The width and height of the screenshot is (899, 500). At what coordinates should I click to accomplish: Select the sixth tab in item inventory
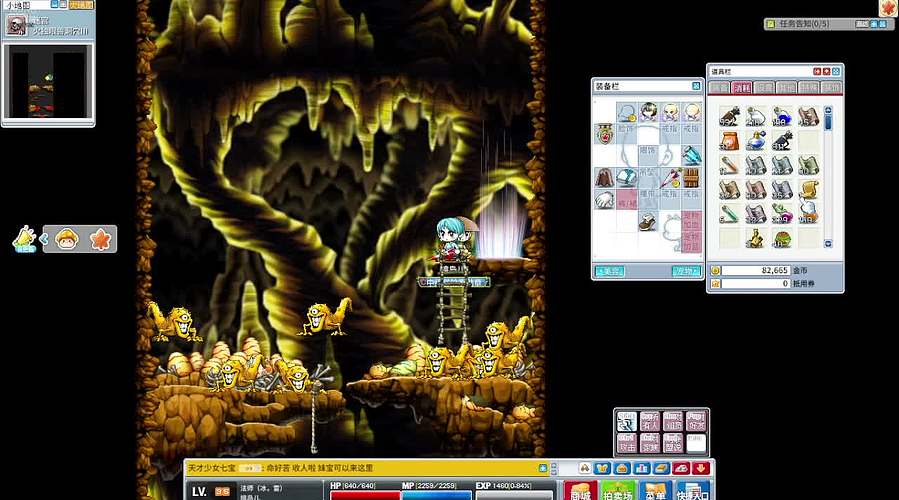(x=831, y=88)
